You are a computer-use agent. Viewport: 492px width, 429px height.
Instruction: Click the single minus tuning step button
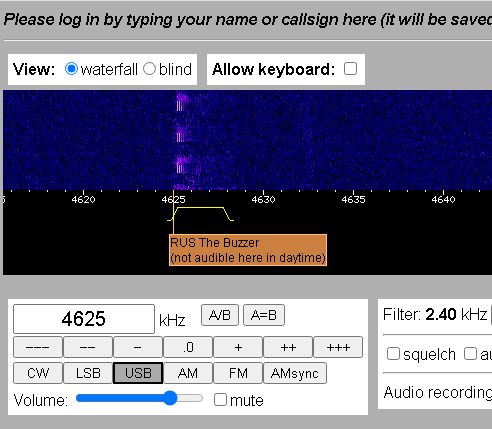[138, 347]
